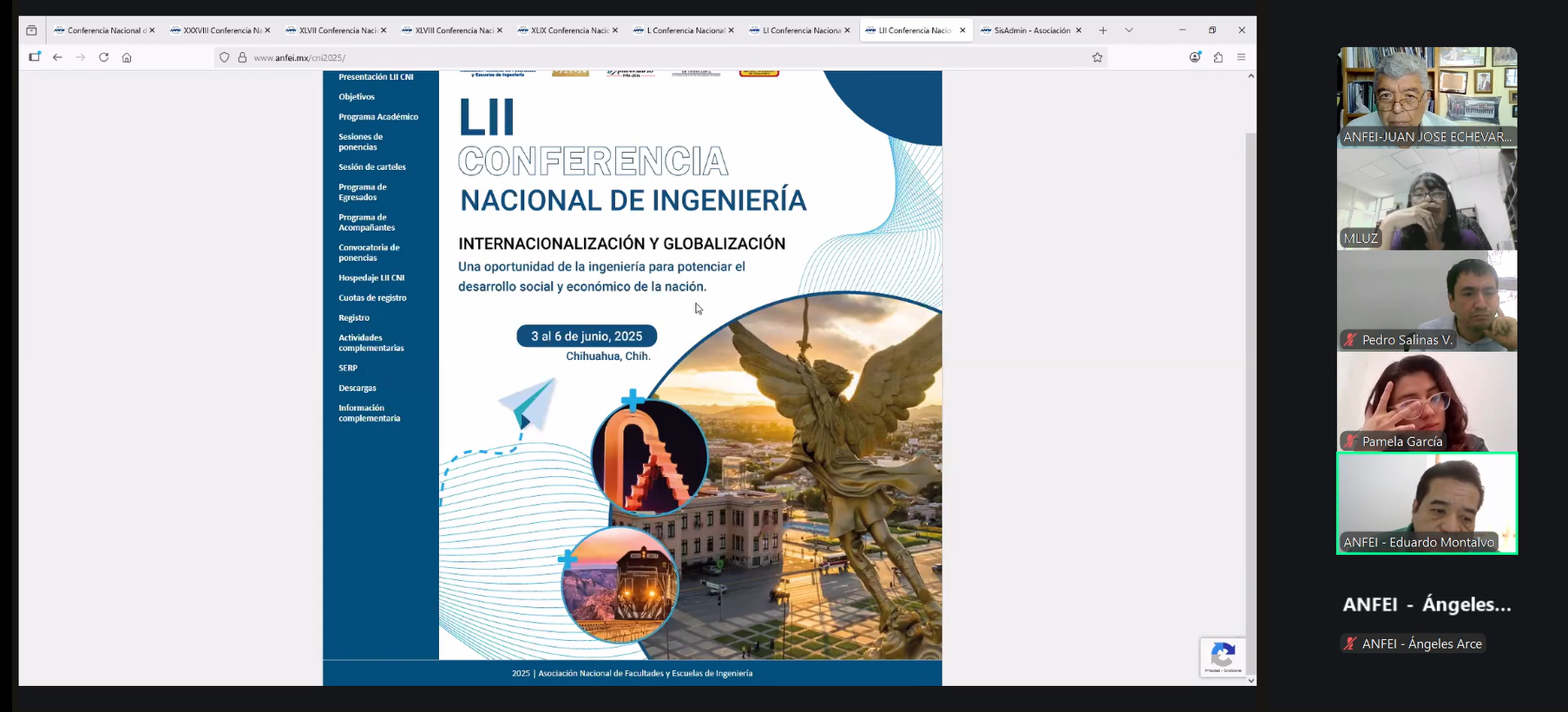The image size is (1568, 712).
Task: Open the browser home page
Action: pyautogui.click(x=127, y=57)
